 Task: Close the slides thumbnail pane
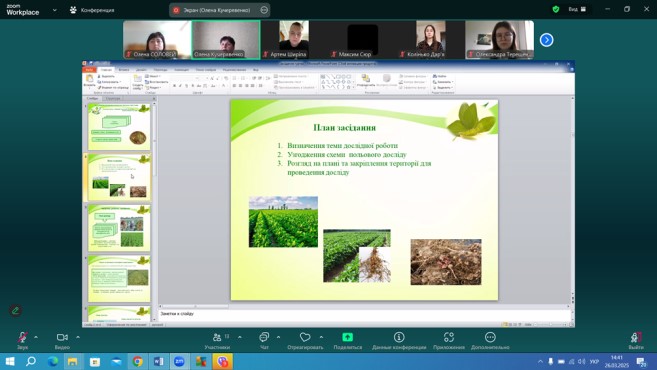(x=154, y=98)
